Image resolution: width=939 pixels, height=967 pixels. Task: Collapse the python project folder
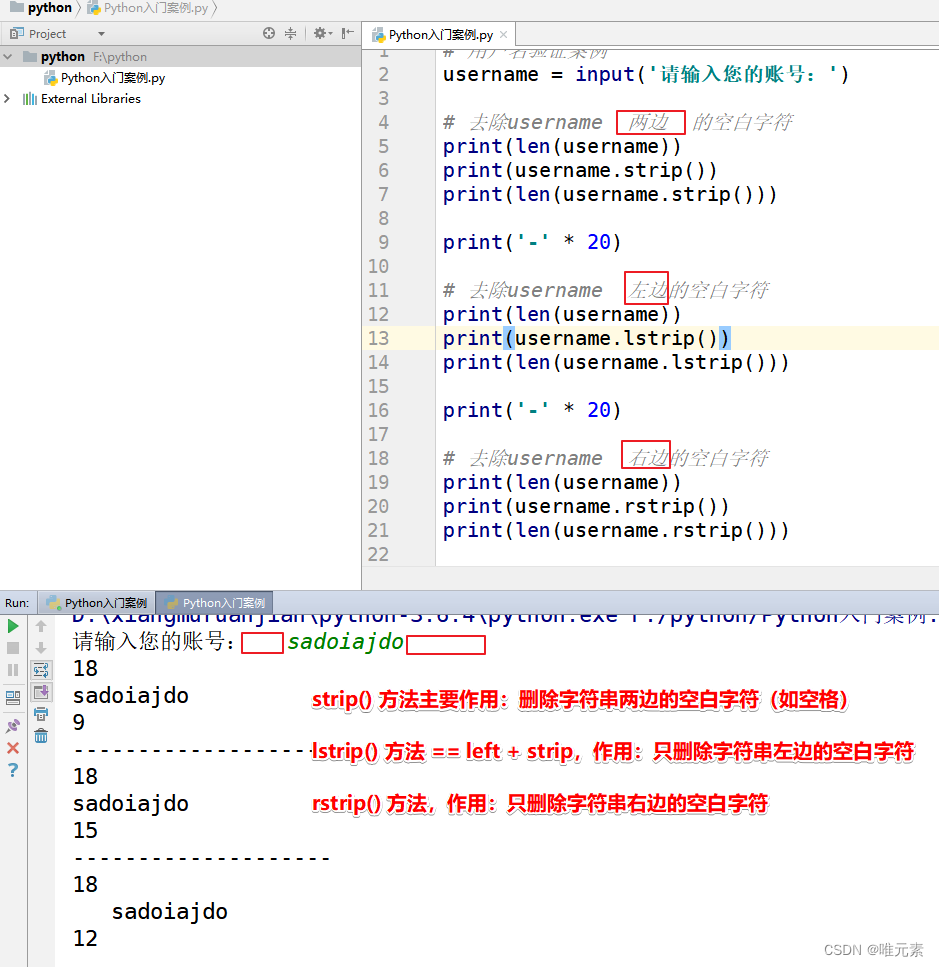[x=6, y=56]
